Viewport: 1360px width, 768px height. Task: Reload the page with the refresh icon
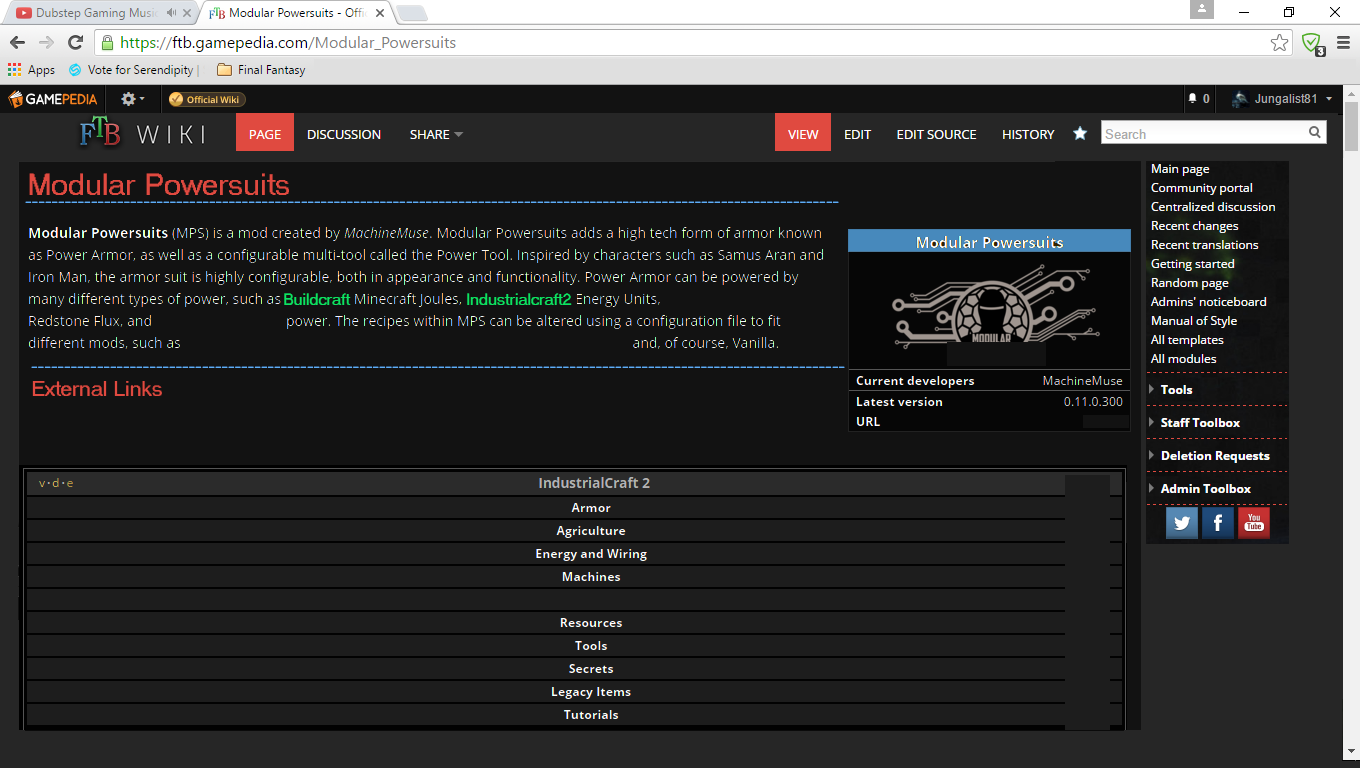pos(75,42)
